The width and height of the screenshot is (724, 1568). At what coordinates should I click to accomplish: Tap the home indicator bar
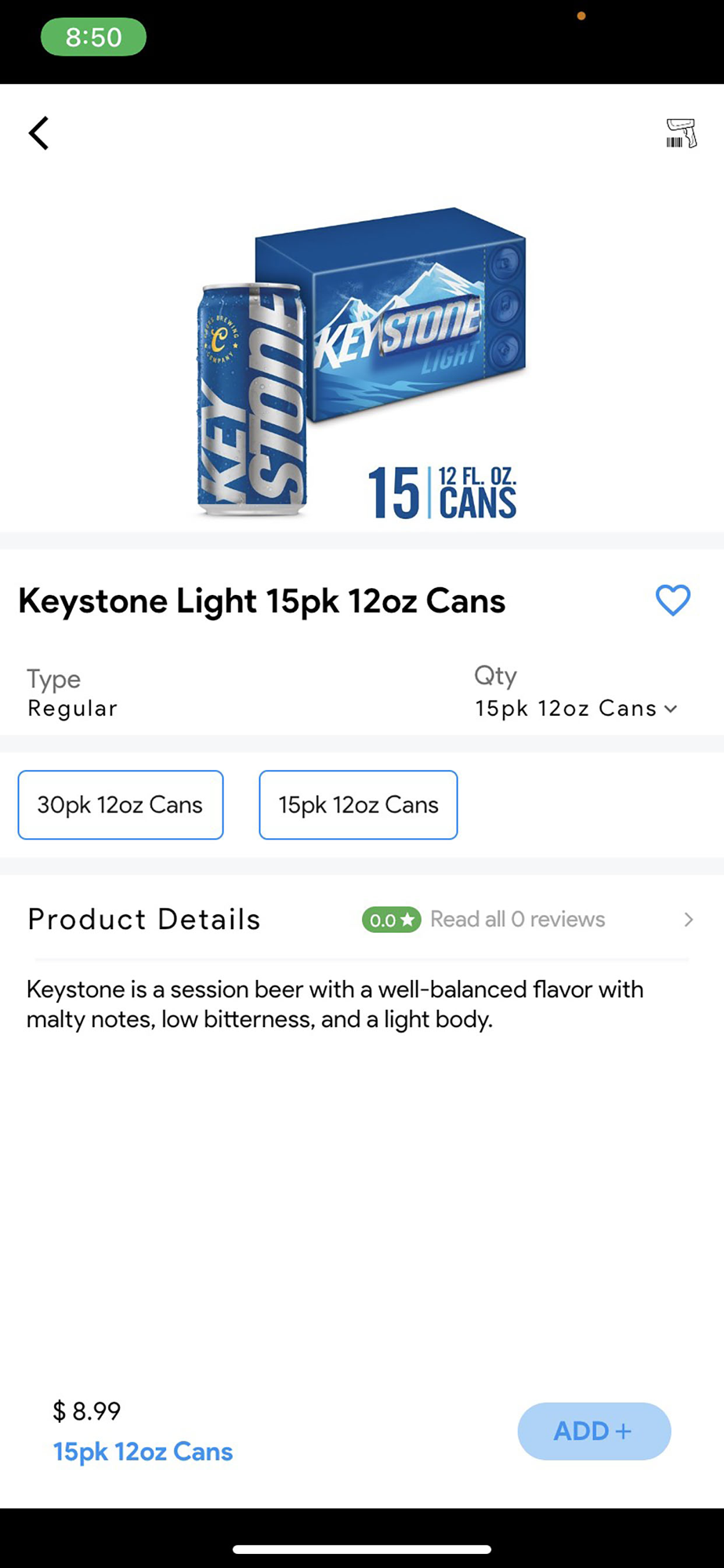click(362, 1549)
